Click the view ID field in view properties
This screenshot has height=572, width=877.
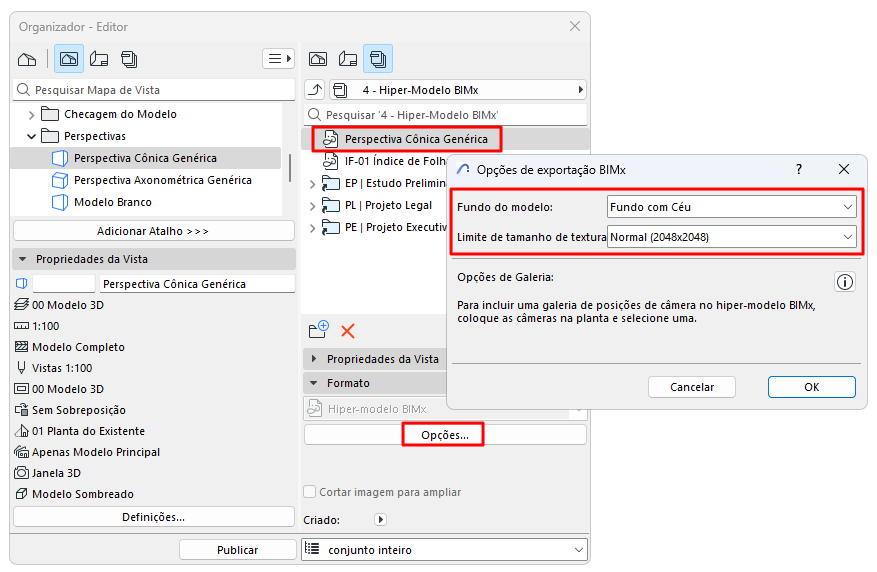[x=64, y=283]
